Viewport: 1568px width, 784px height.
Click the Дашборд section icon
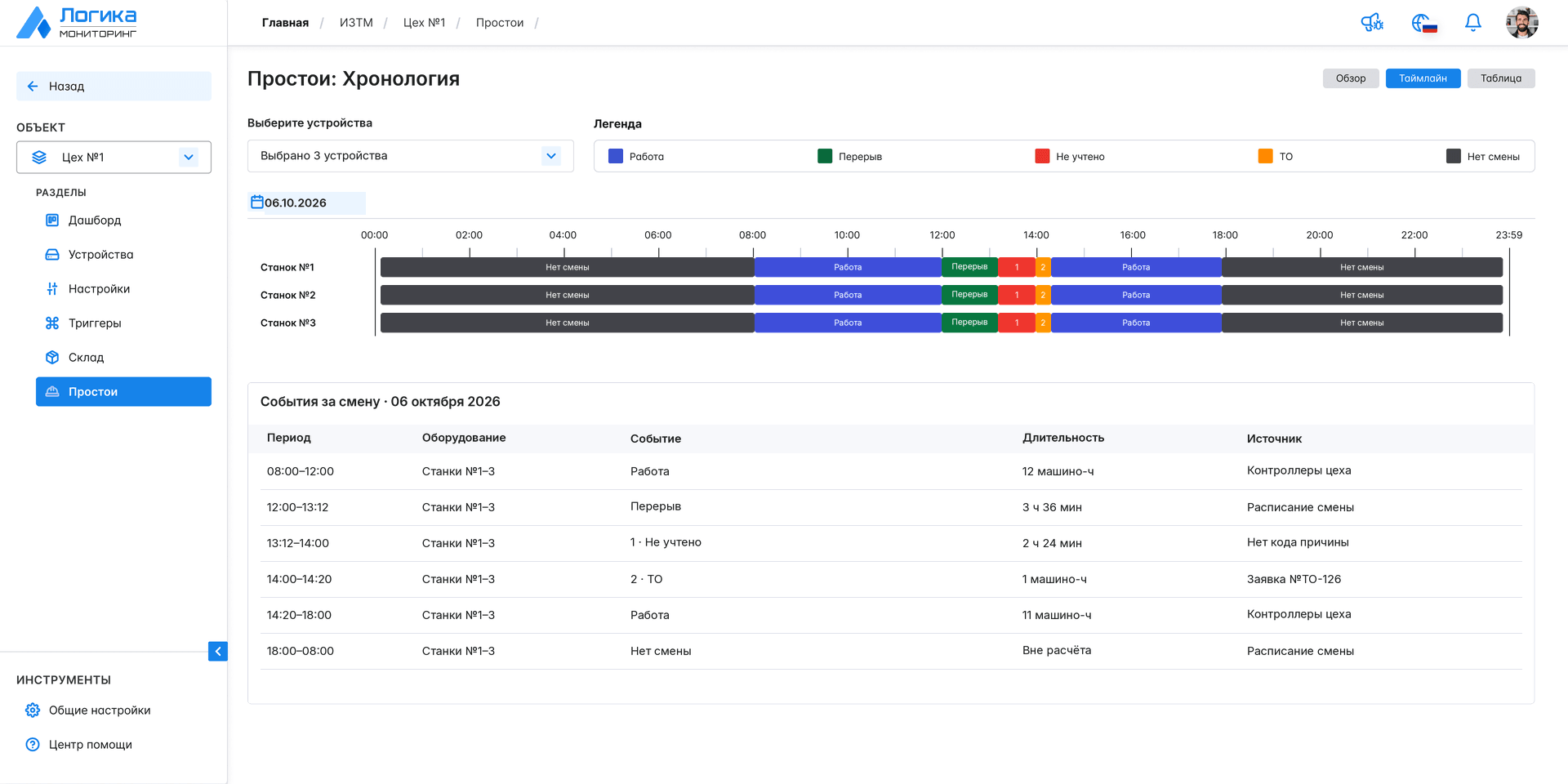[x=52, y=220]
